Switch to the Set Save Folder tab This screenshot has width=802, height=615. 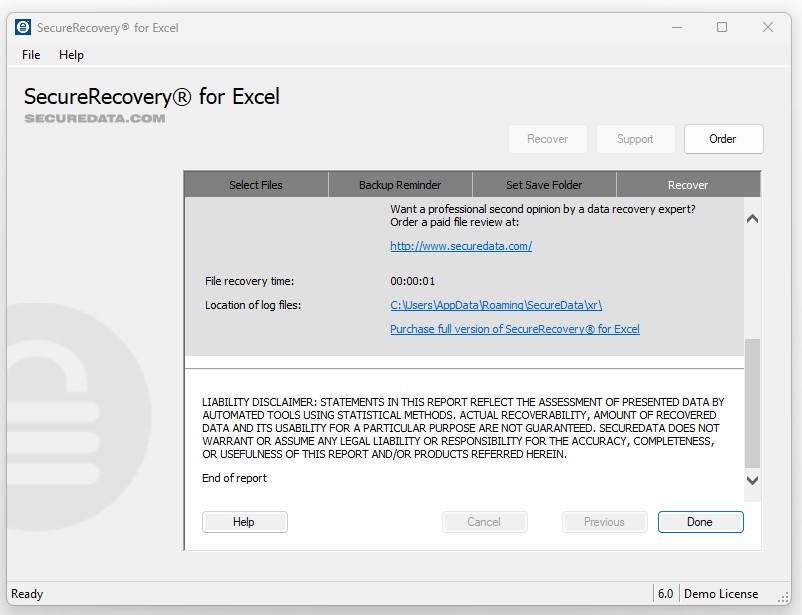543,184
